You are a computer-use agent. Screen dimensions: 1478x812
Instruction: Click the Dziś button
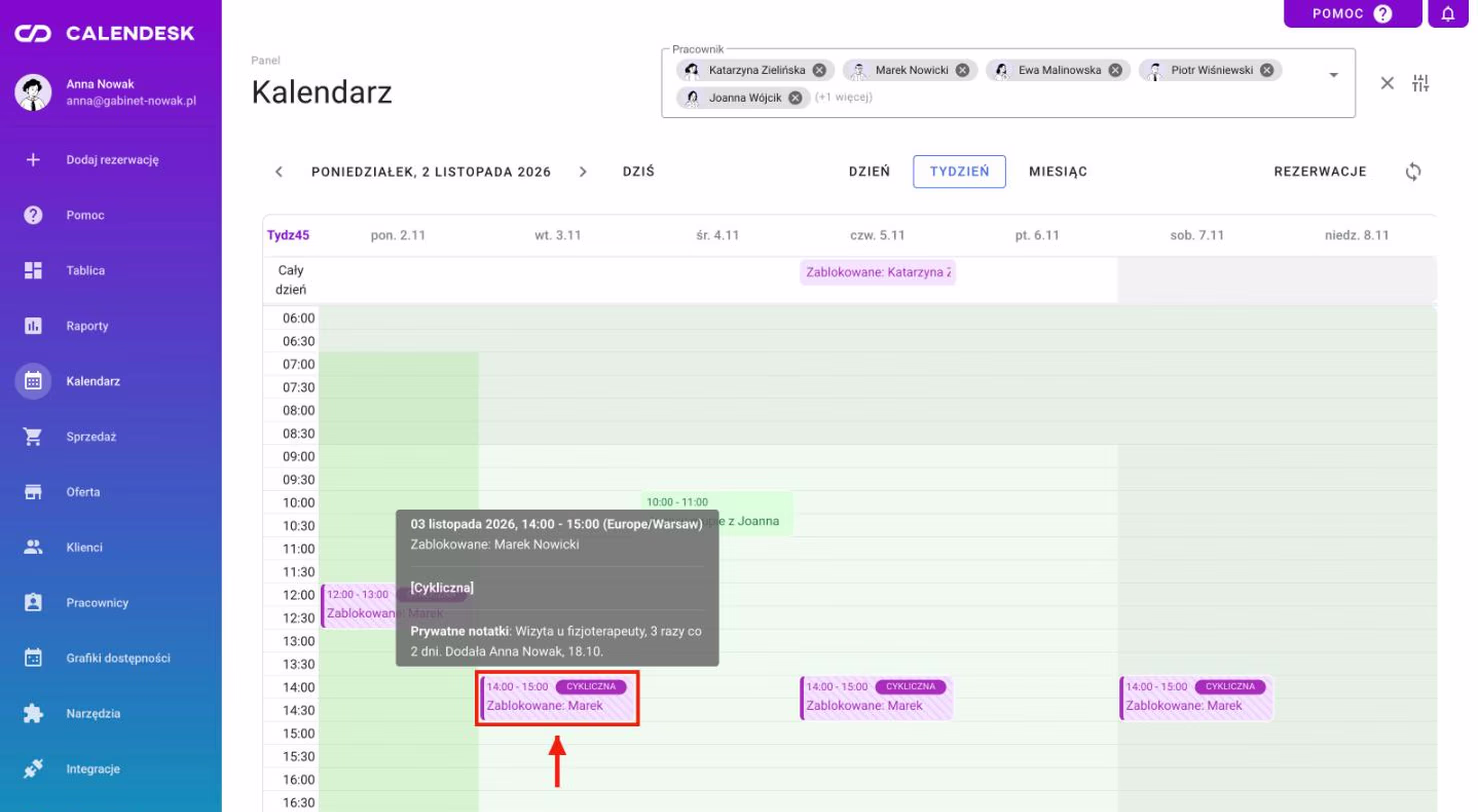coord(638,172)
